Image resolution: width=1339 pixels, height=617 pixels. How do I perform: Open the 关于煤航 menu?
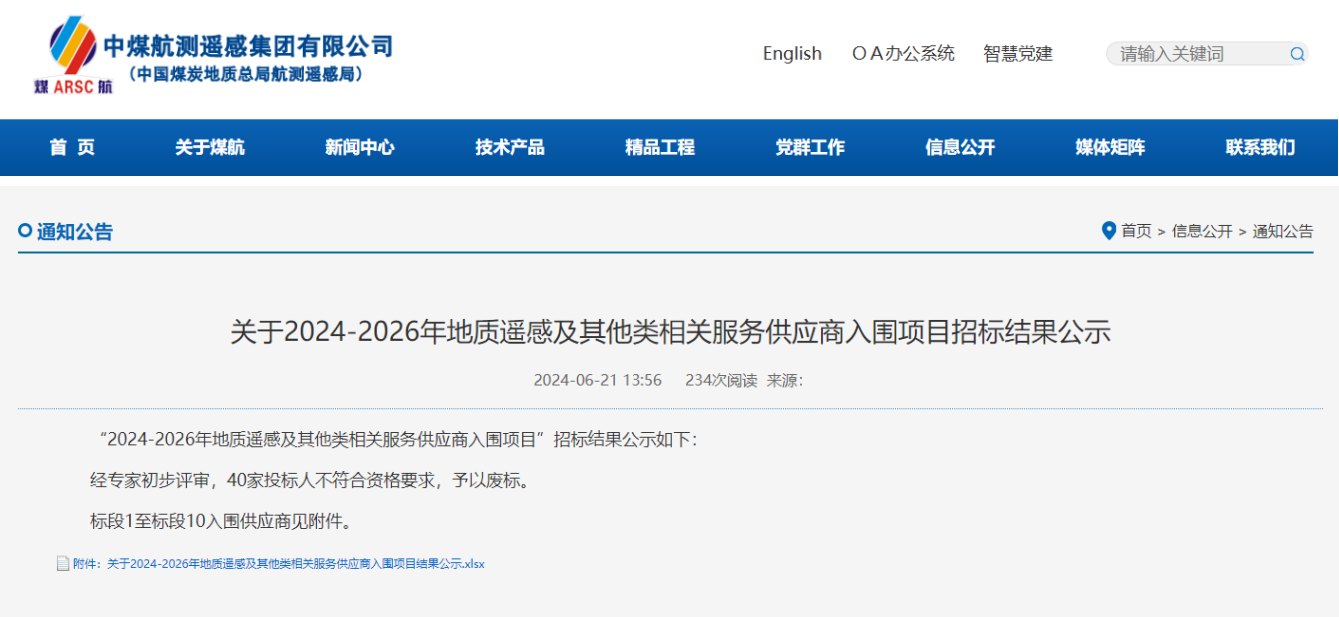coord(210,147)
